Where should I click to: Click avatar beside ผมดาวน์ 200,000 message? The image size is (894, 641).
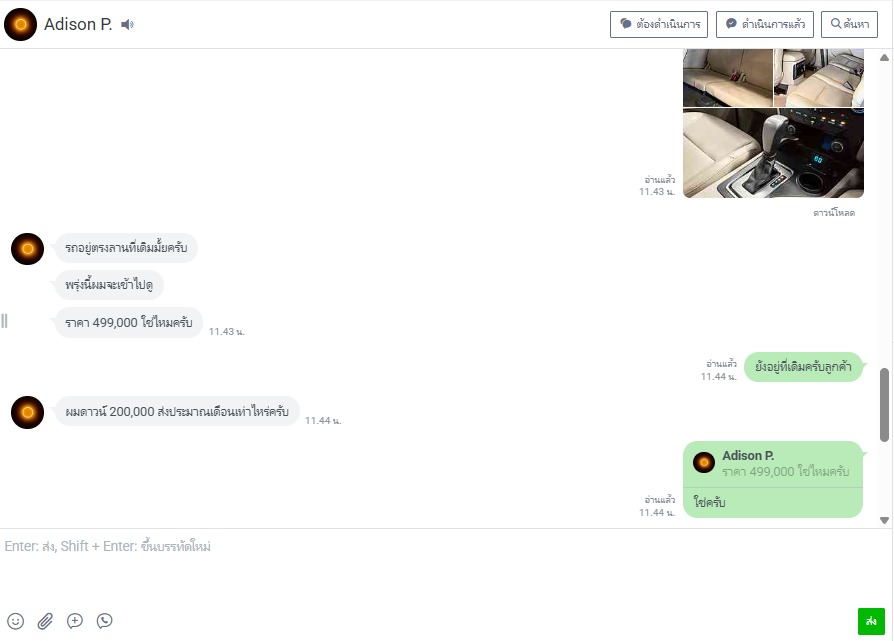[x=27, y=412]
